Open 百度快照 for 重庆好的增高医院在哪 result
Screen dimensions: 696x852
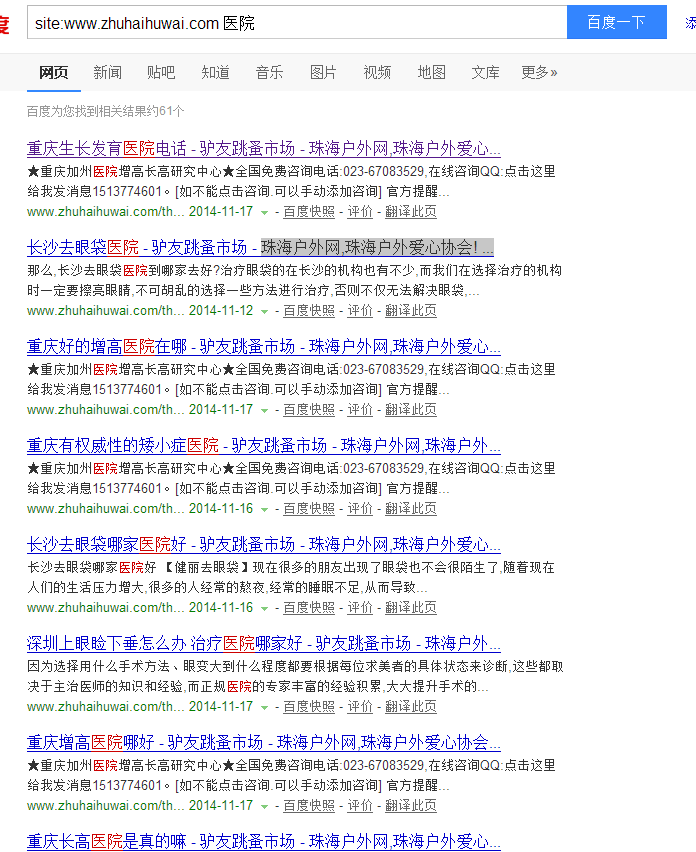coord(309,410)
